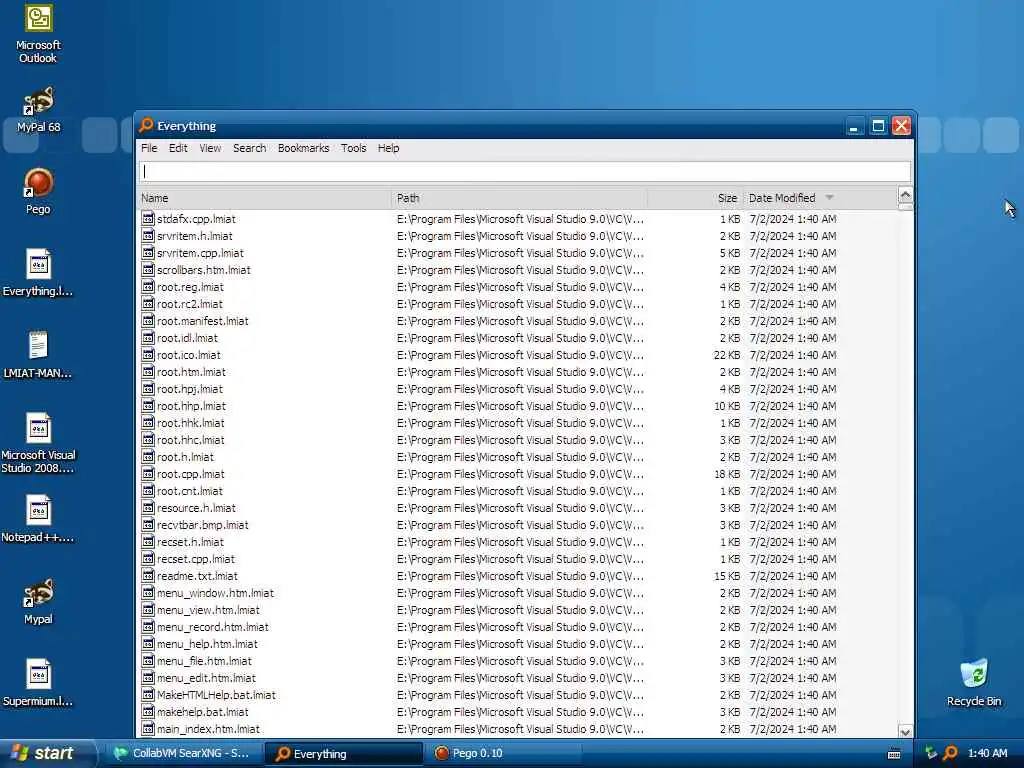
Task: Select file root.h.lmiat
Action: pos(185,456)
